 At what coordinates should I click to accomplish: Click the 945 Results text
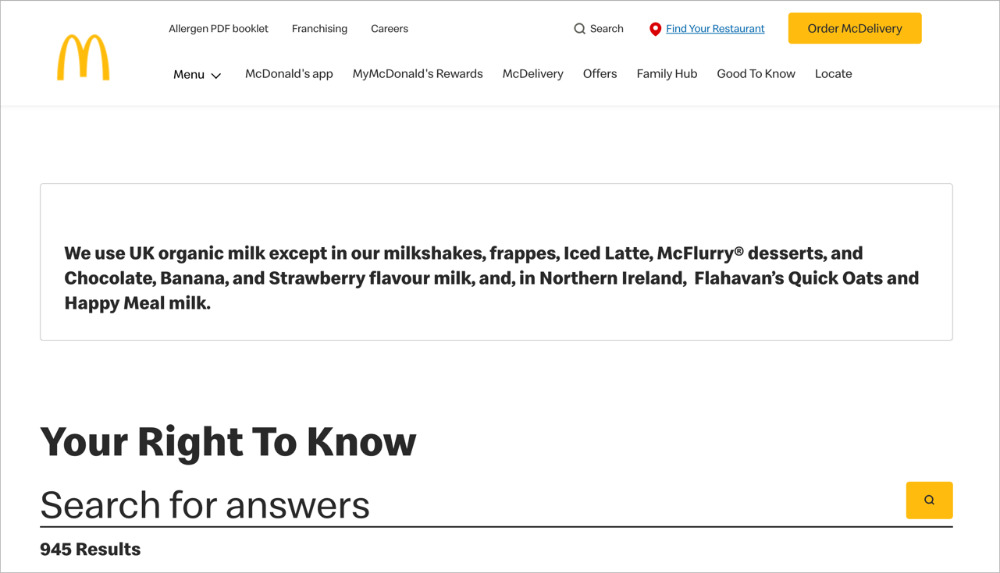pos(90,549)
